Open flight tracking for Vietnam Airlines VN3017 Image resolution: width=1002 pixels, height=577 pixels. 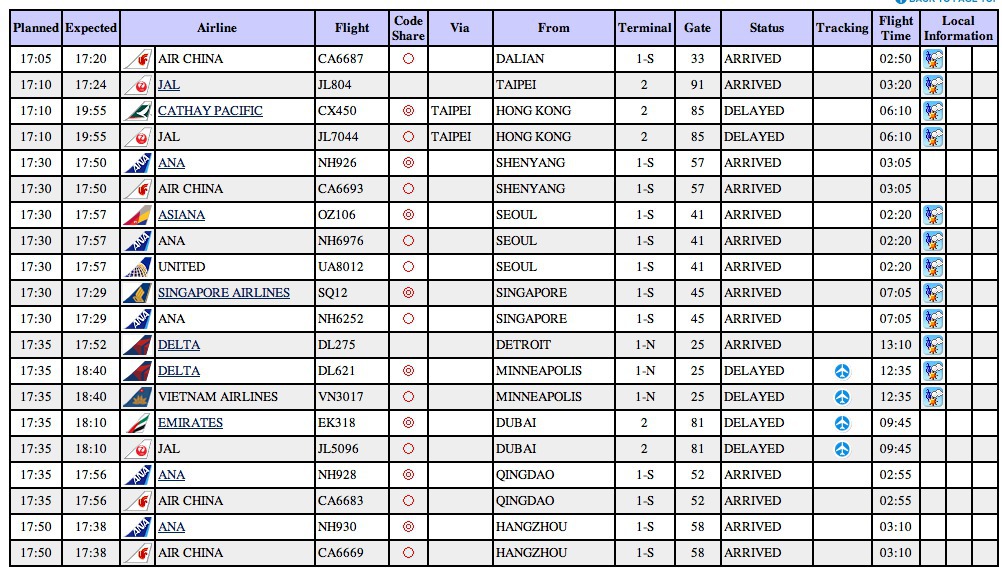842,397
